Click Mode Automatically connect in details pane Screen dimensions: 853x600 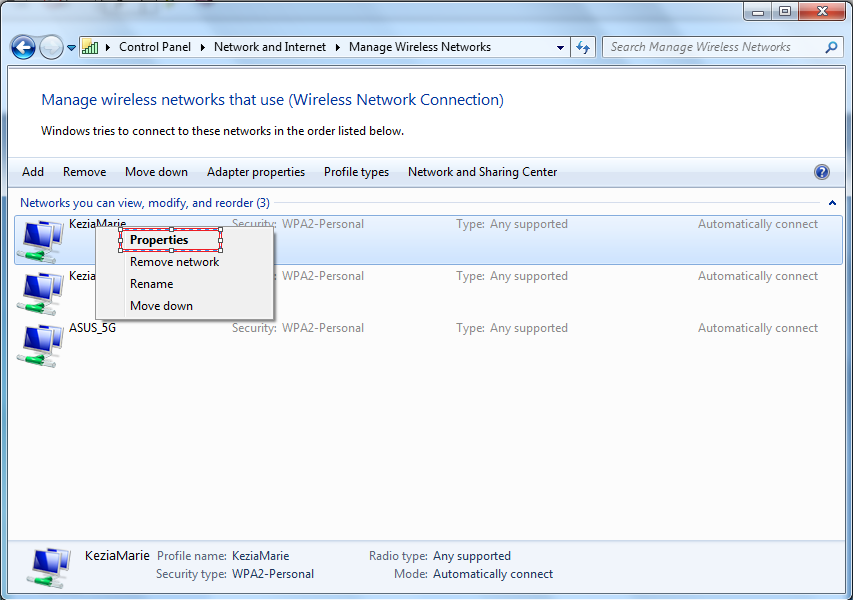(493, 574)
